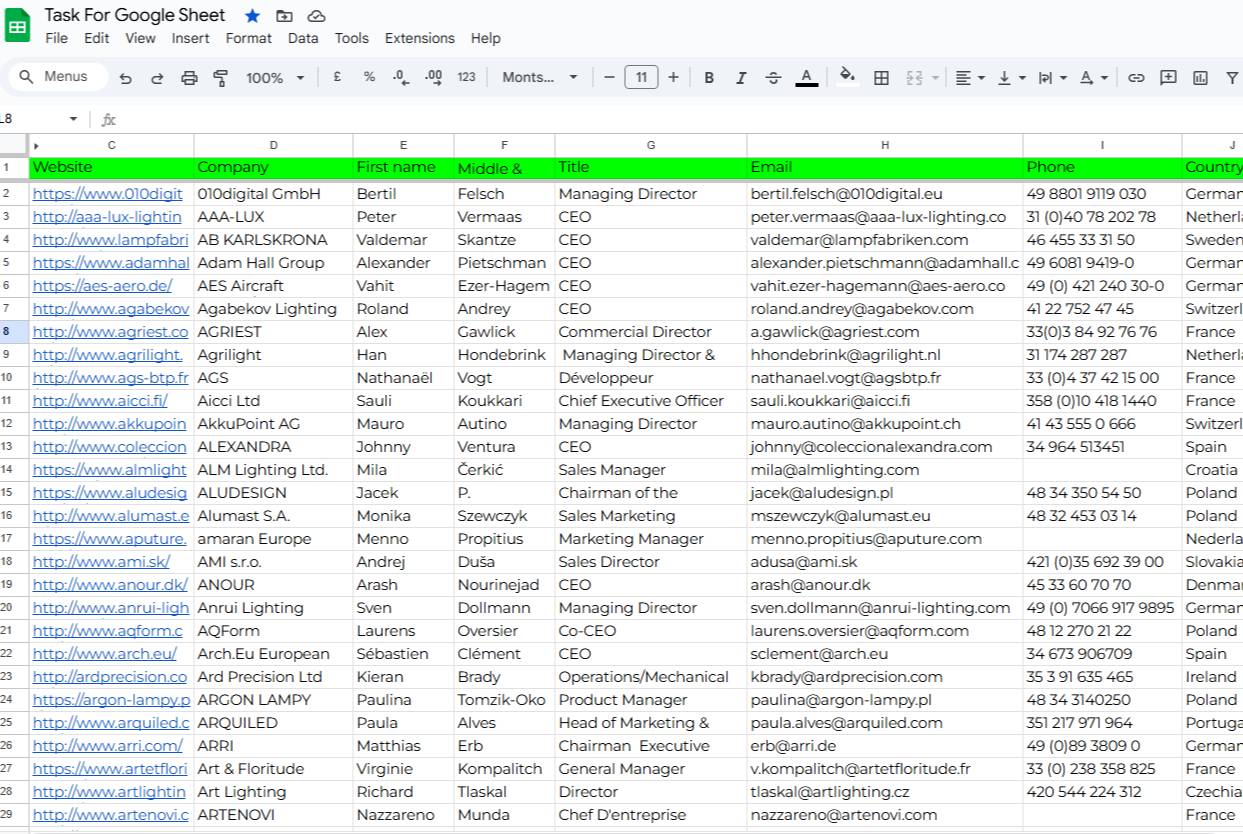This screenshot has height=834, width=1243.
Task: Open the Edit menu
Action: [97, 38]
